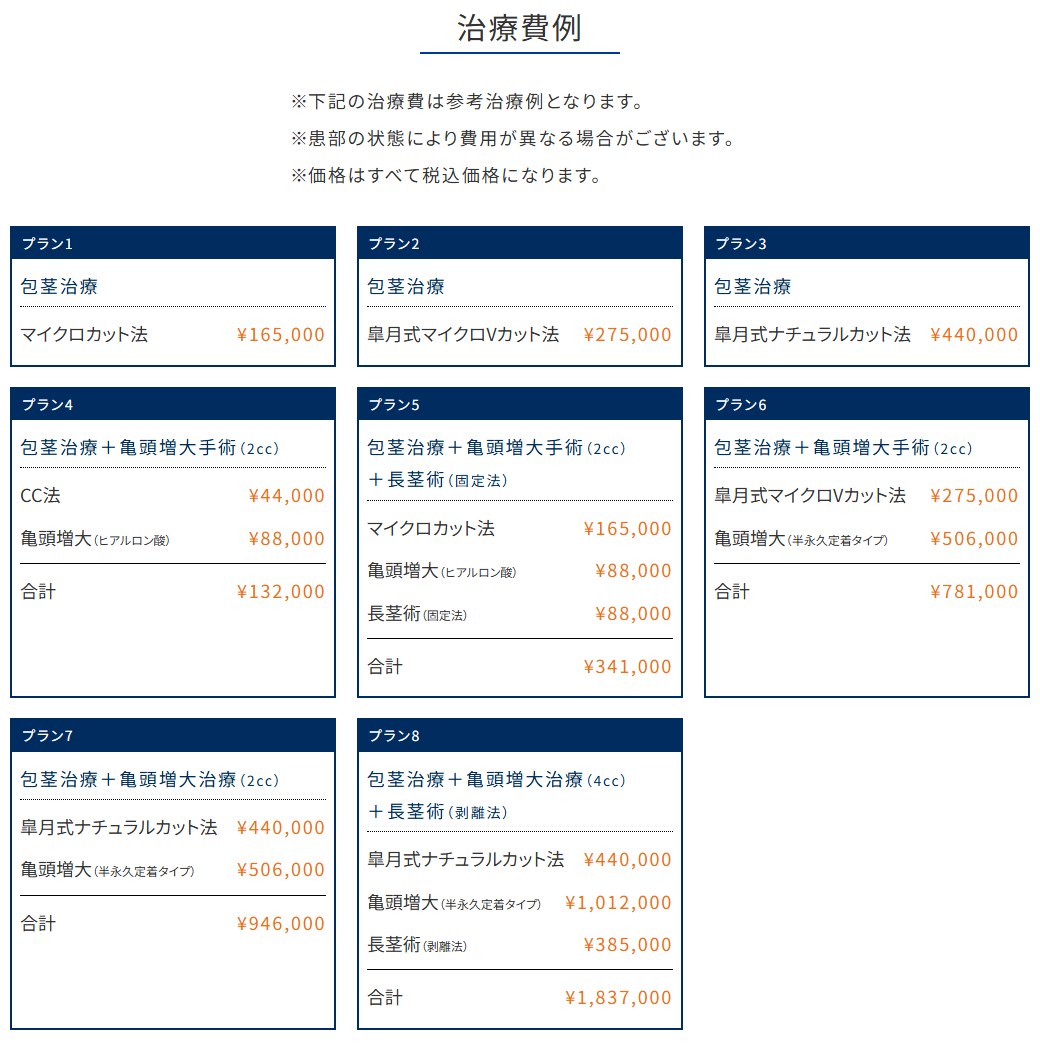Click プラン7 title 包茎治療＋亀頭増大治療(2cc)

pos(150,779)
